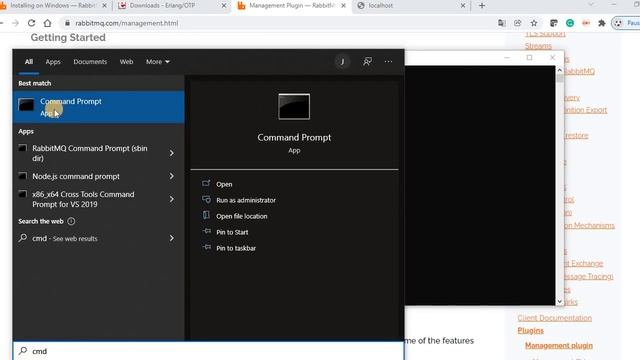Click the magnifier icon in search box
Viewport: 640px width, 360px height.
[23, 351]
